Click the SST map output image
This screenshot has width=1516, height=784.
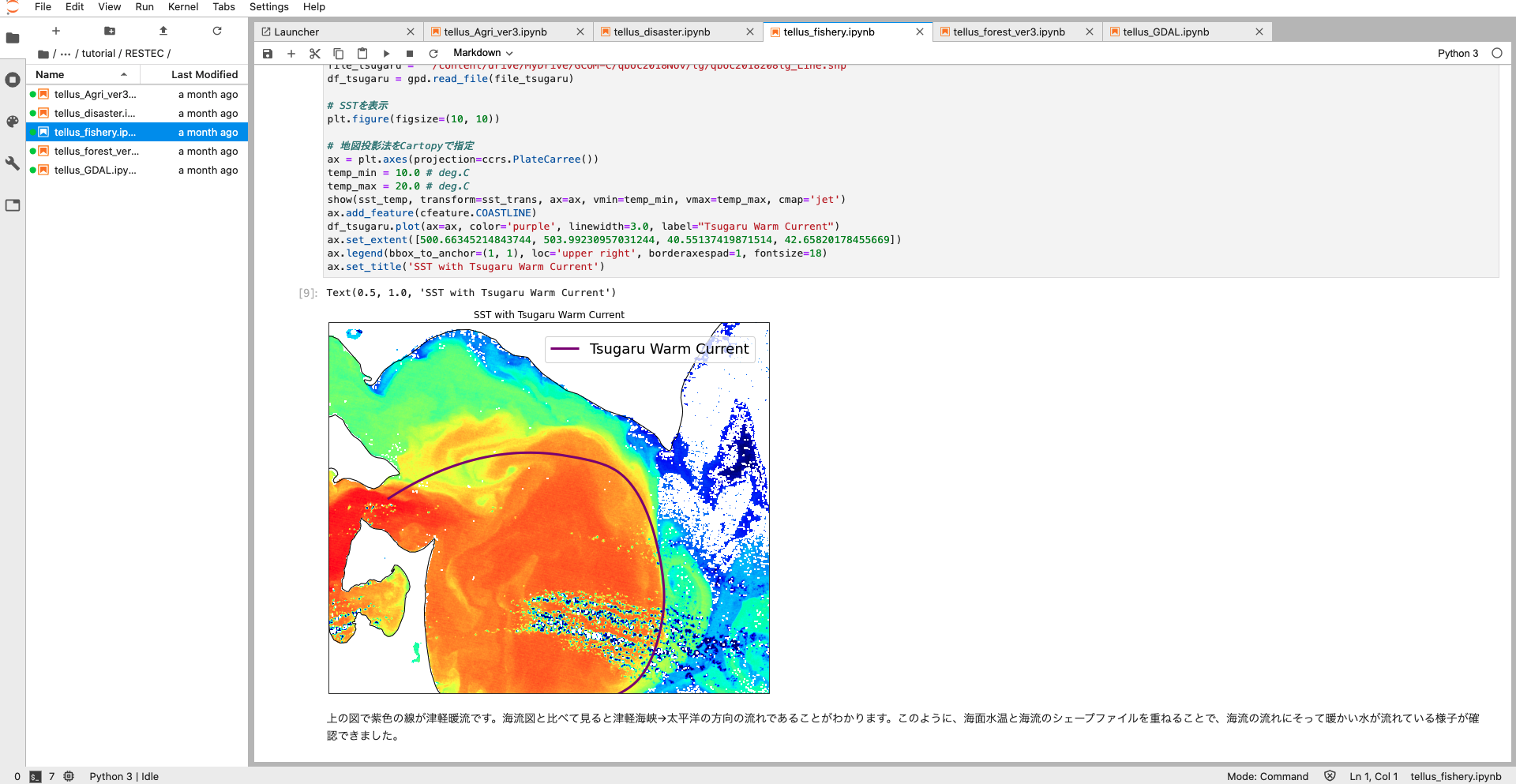549,501
